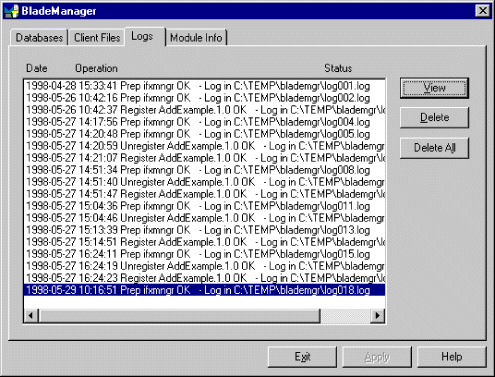The width and height of the screenshot is (495, 377).
Task: Open the Client Files tab
Action: [x=97, y=38]
